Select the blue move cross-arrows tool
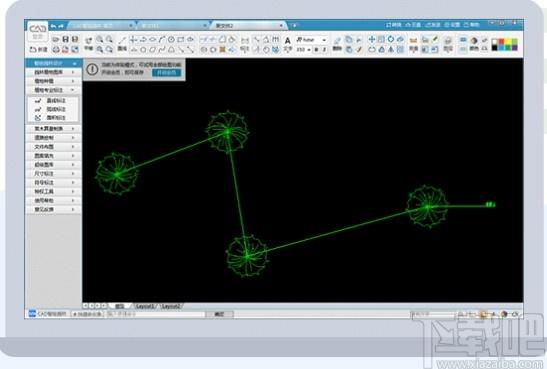Screen dimensions: 547x369 [x=372, y=39]
